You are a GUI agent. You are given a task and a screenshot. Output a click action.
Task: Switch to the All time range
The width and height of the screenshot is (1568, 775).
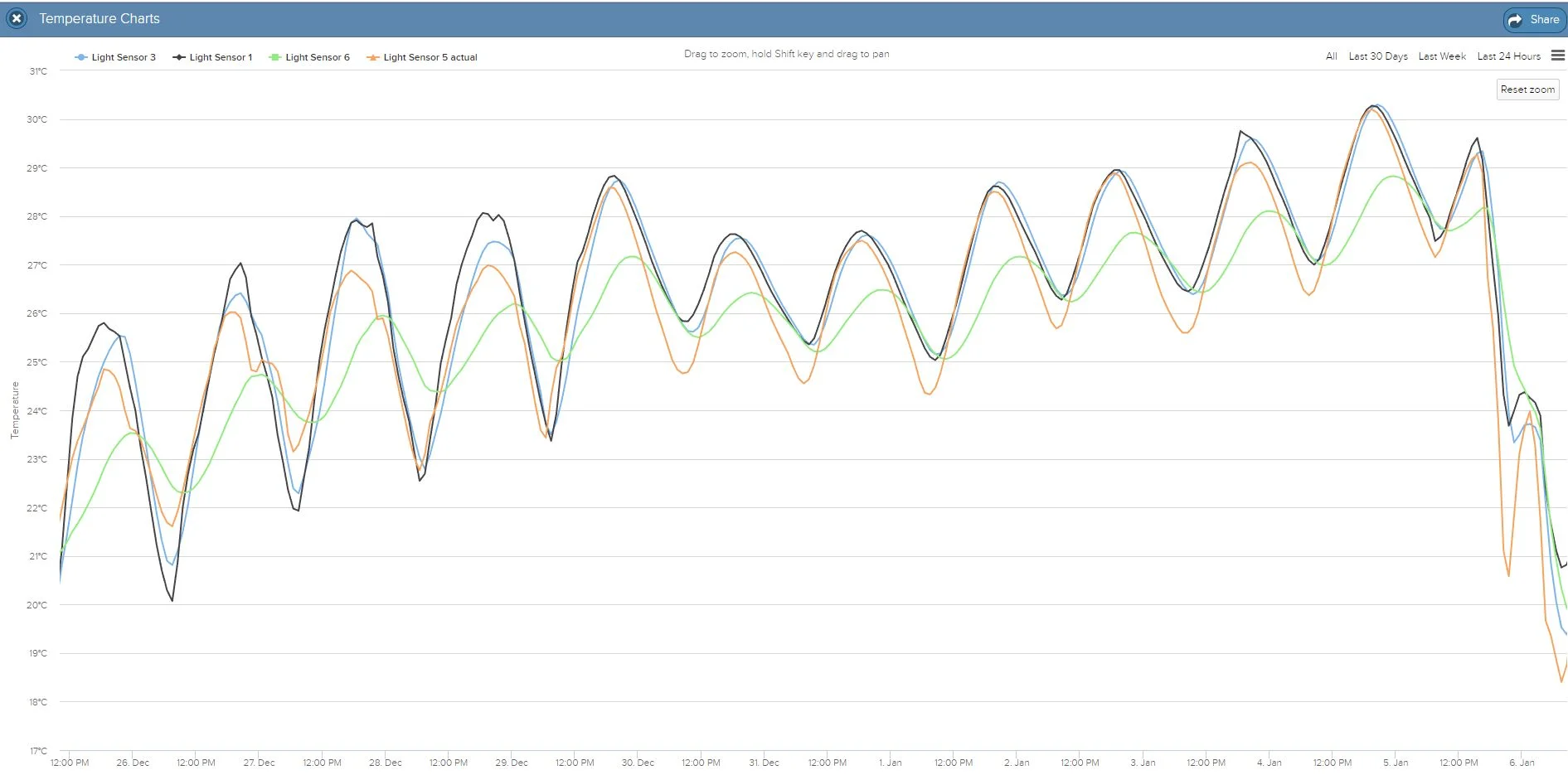[x=1330, y=56]
